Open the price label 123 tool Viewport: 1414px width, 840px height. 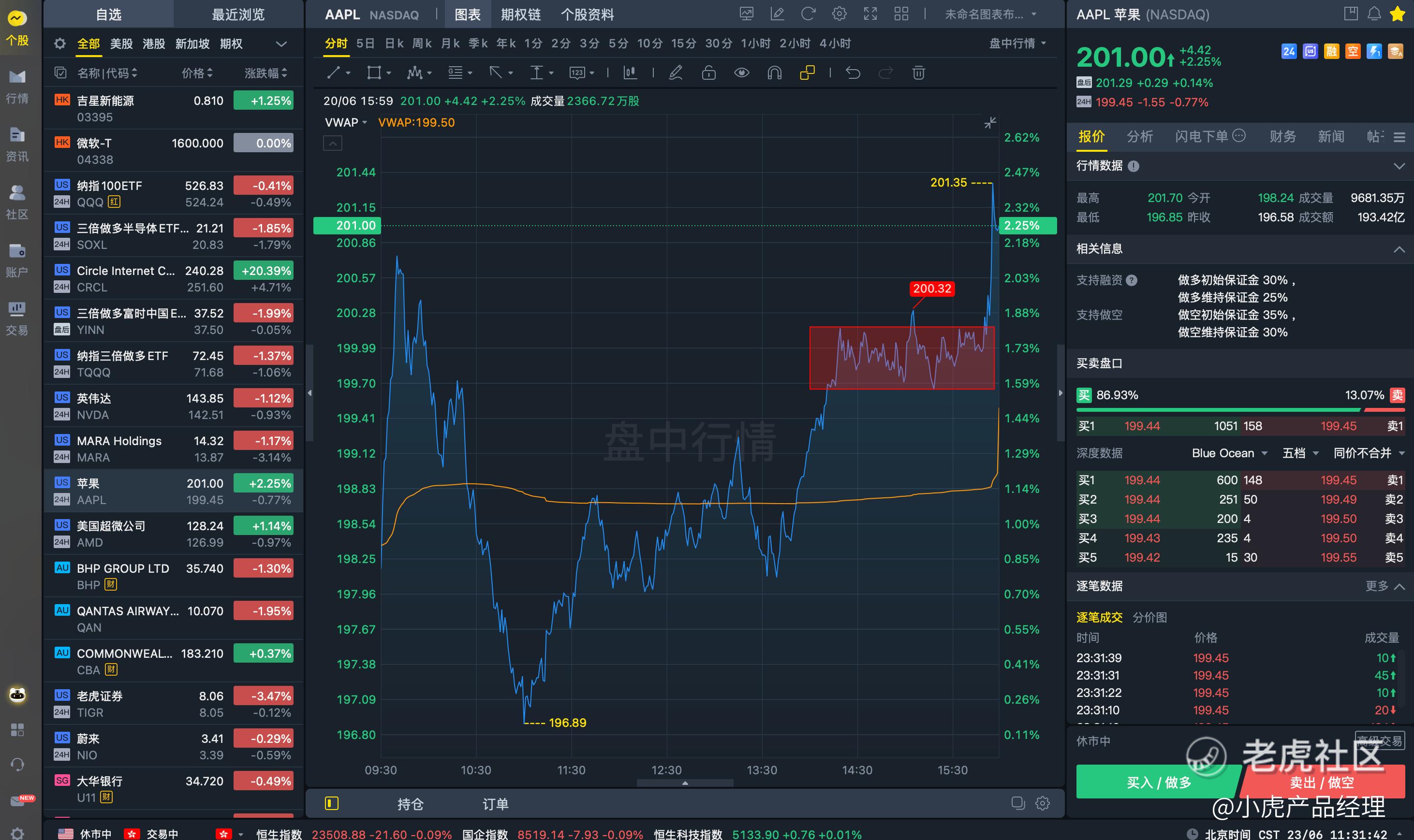[x=577, y=72]
